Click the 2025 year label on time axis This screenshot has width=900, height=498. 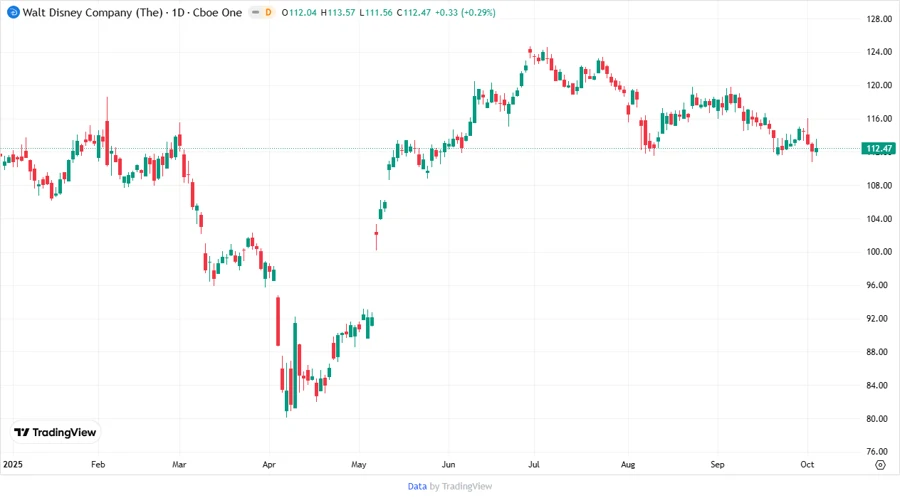point(13,465)
